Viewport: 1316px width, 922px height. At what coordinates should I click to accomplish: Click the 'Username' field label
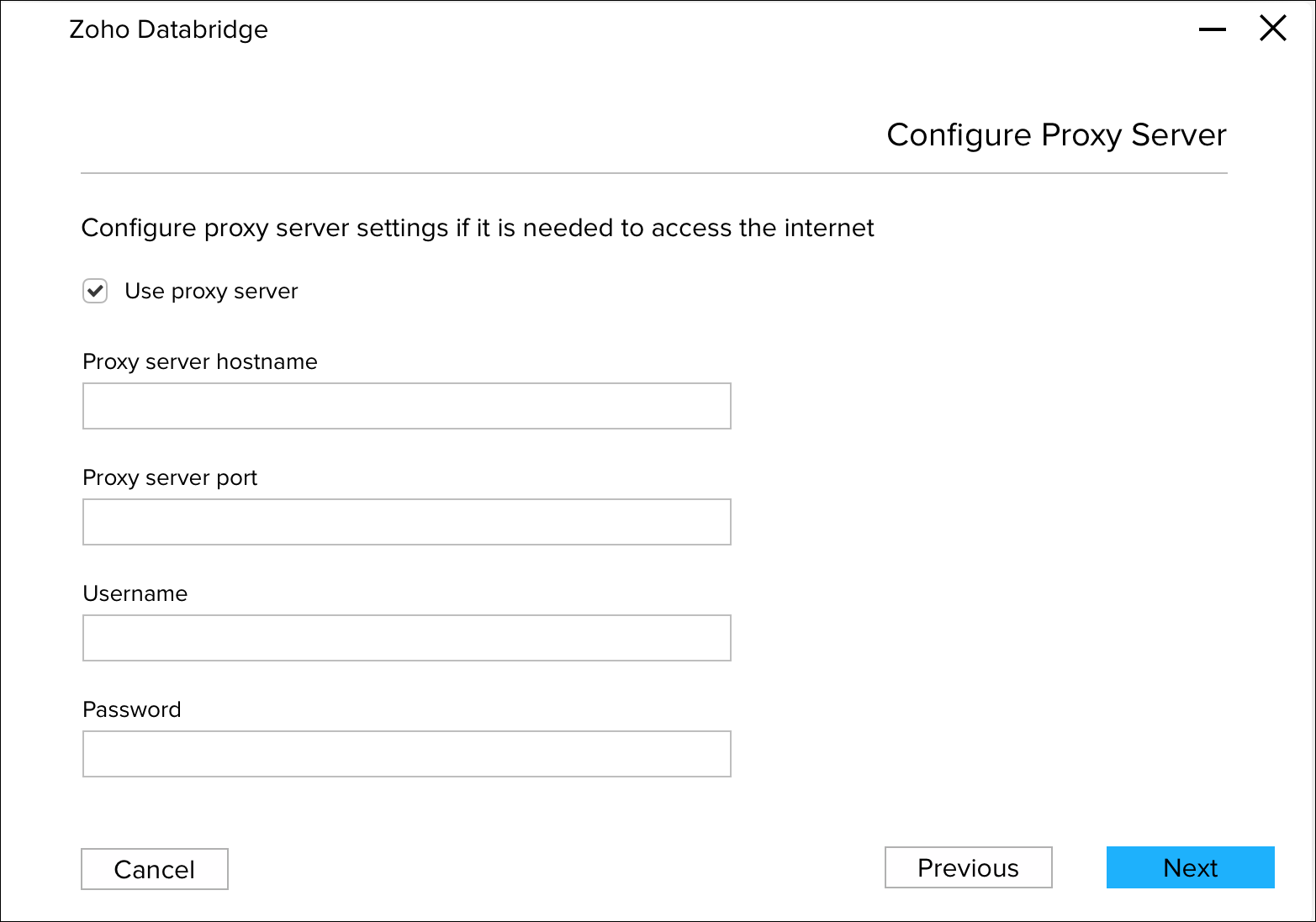135,594
